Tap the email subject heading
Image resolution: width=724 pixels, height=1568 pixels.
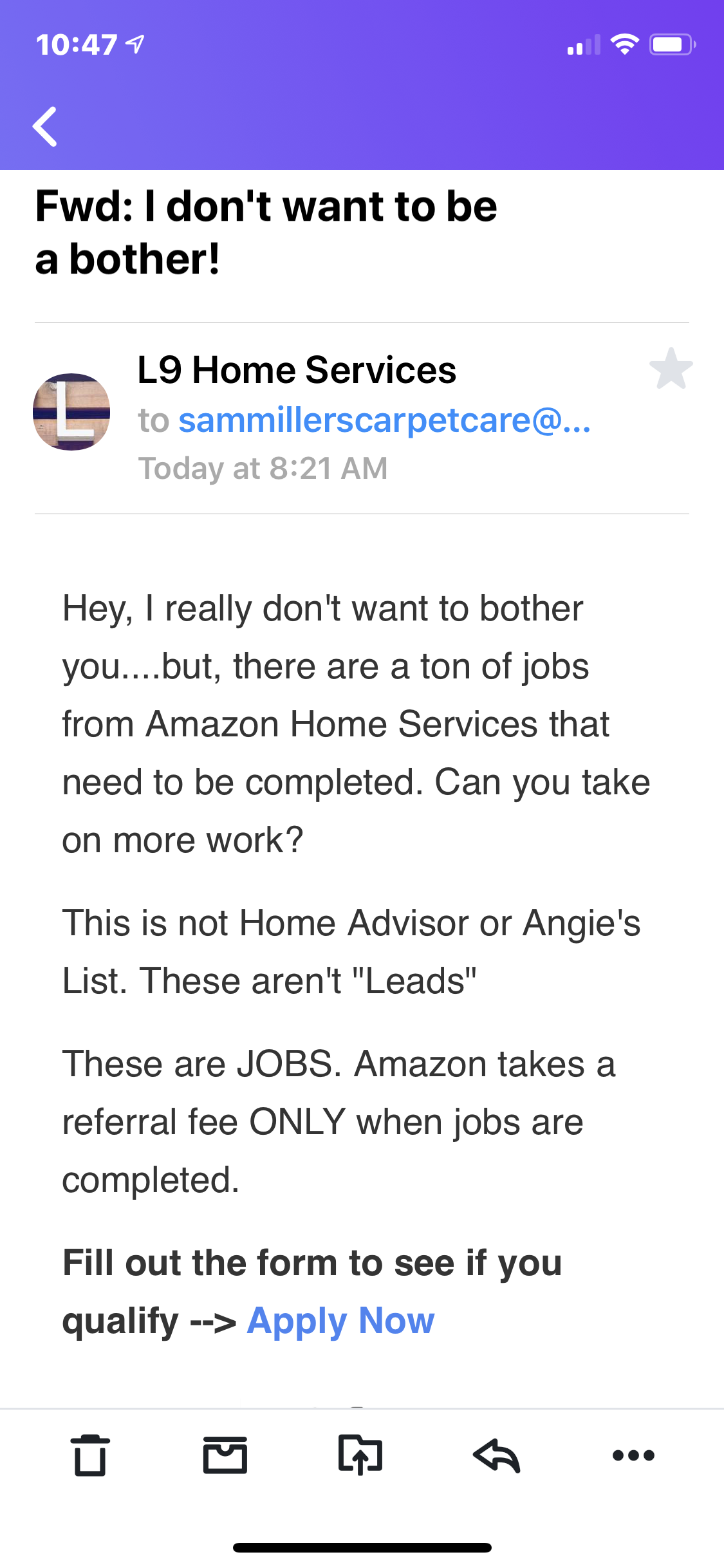point(266,232)
